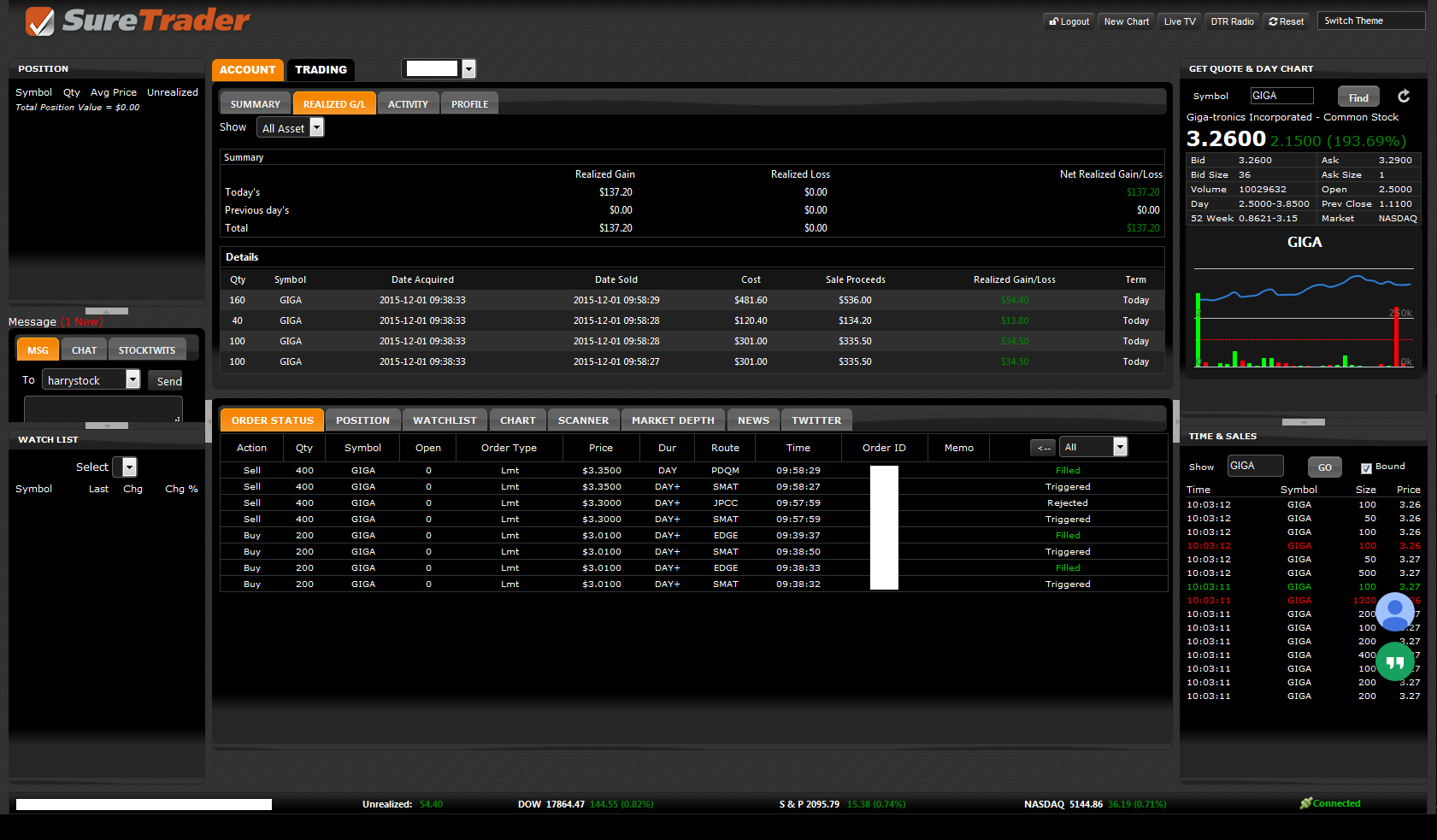The height and width of the screenshot is (840, 1437).
Task: Click the SureTrader checkmark logo
Action: pos(39,21)
